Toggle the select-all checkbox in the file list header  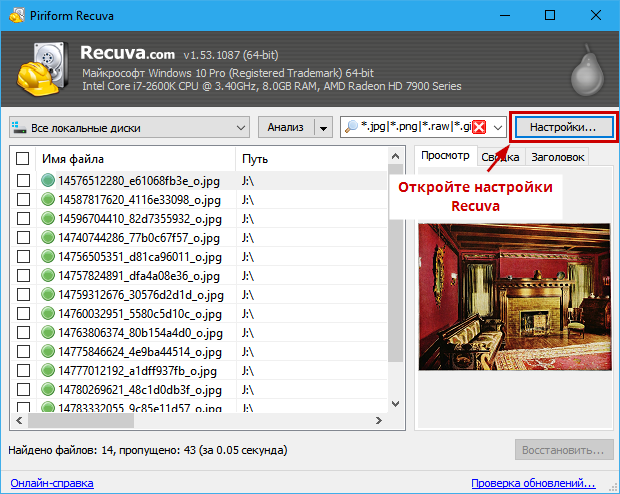coord(23,159)
